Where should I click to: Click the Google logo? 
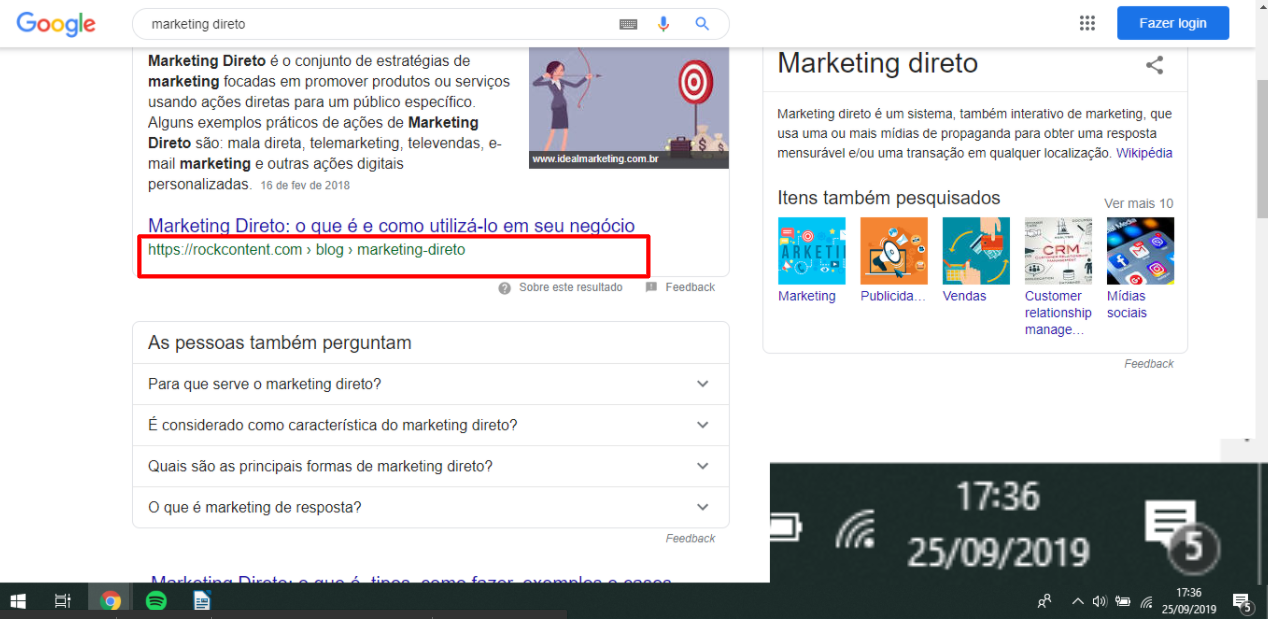pyautogui.click(x=56, y=24)
